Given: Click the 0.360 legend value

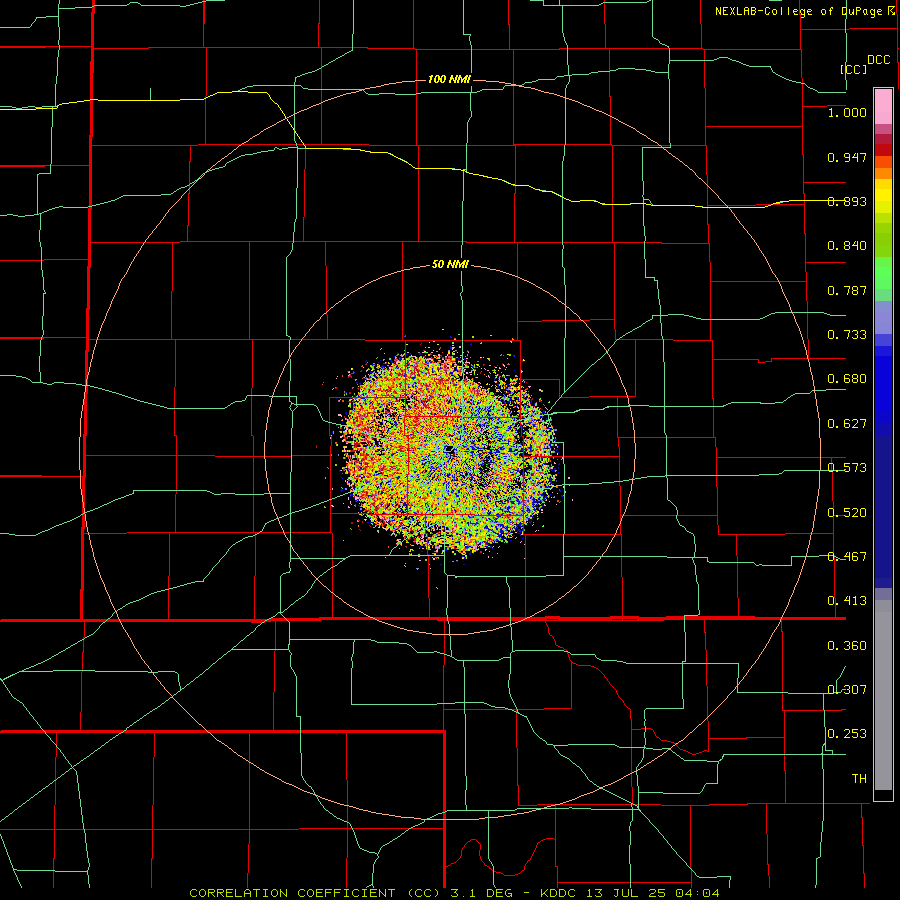Looking at the screenshot, I should pyautogui.click(x=847, y=646).
